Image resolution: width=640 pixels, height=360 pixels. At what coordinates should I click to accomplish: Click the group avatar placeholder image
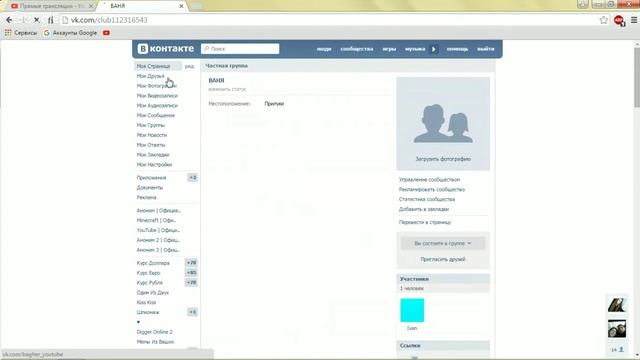tap(443, 123)
